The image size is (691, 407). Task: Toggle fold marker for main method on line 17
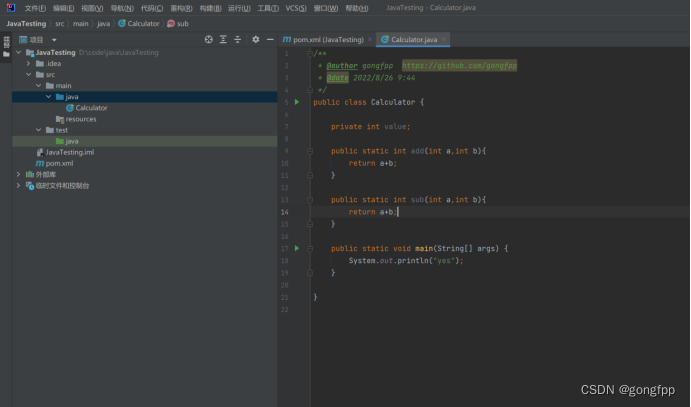click(310, 249)
